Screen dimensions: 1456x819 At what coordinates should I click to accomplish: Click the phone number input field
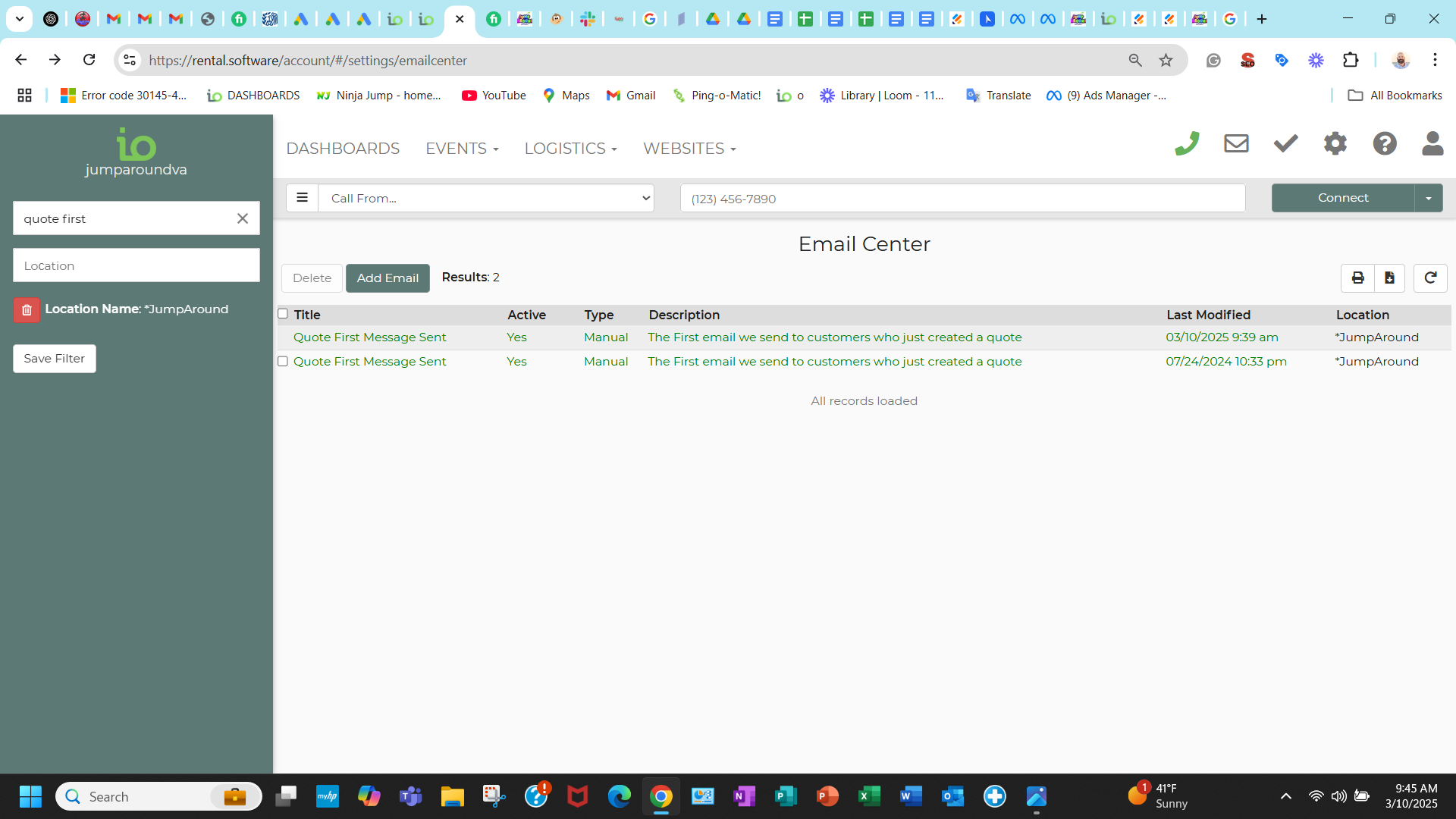(962, 199)
